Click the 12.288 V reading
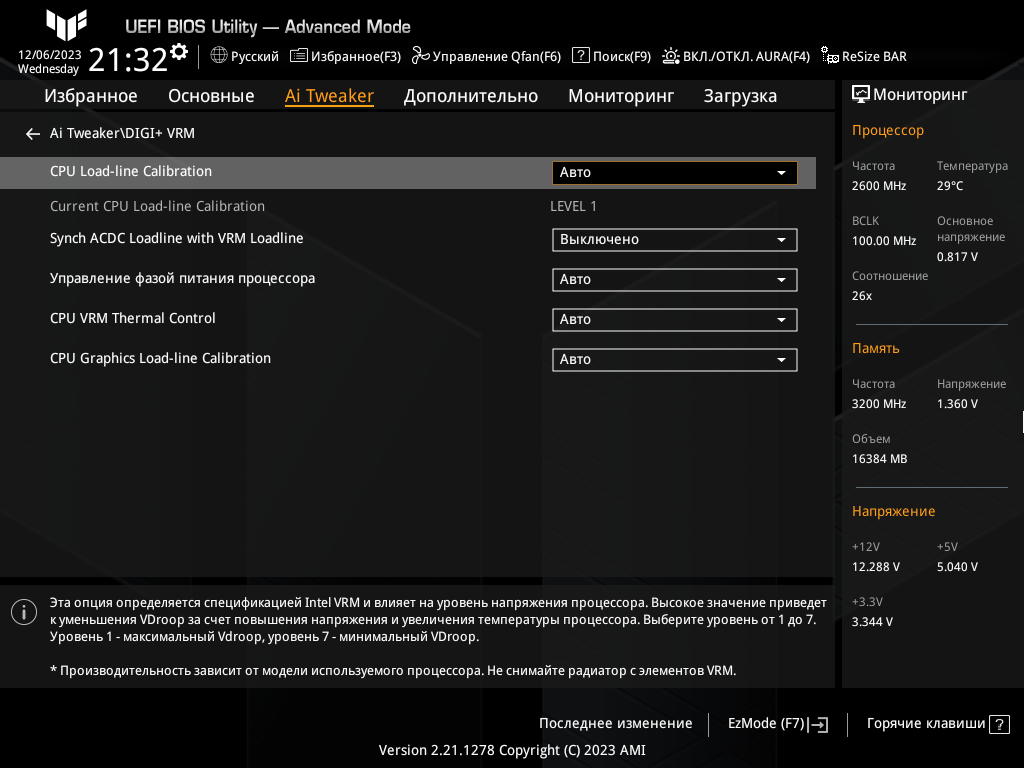 click(875, 567)
